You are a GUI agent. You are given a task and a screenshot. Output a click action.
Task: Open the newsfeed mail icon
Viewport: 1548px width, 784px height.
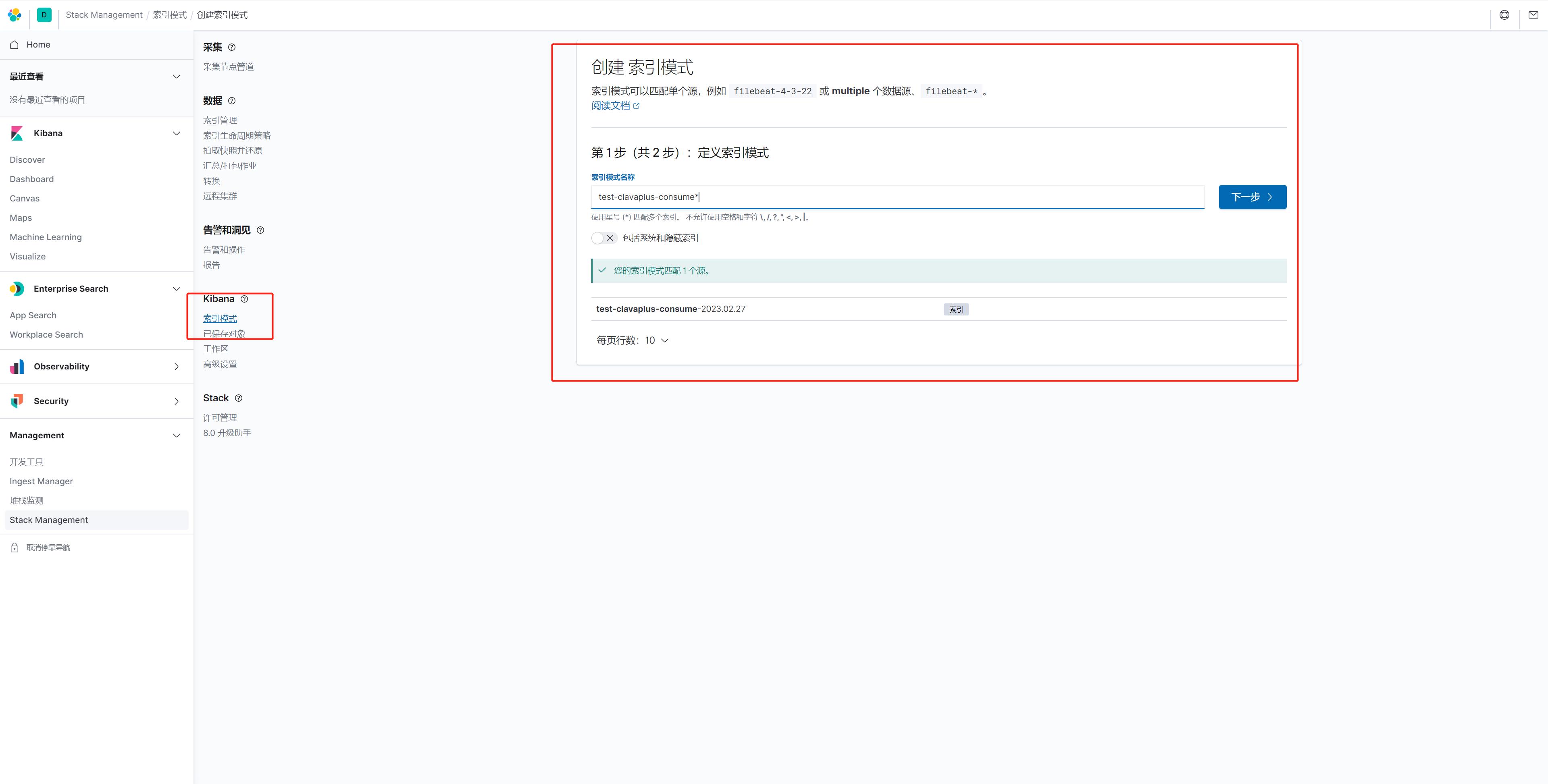(x=1533, y=15)
